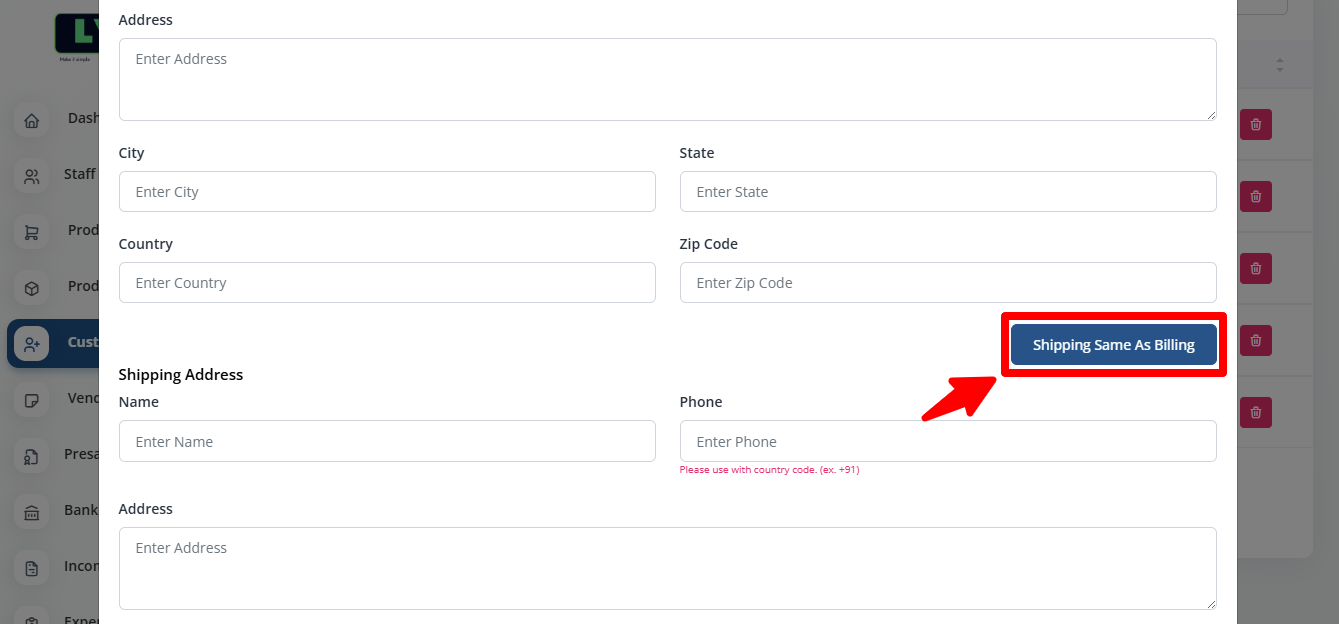Image resolution: width=1339 pixels, height=624 pixels.
Task: Open the Vendor sticky-note icon
Action: pyautogui.click(x=32, y=401)
